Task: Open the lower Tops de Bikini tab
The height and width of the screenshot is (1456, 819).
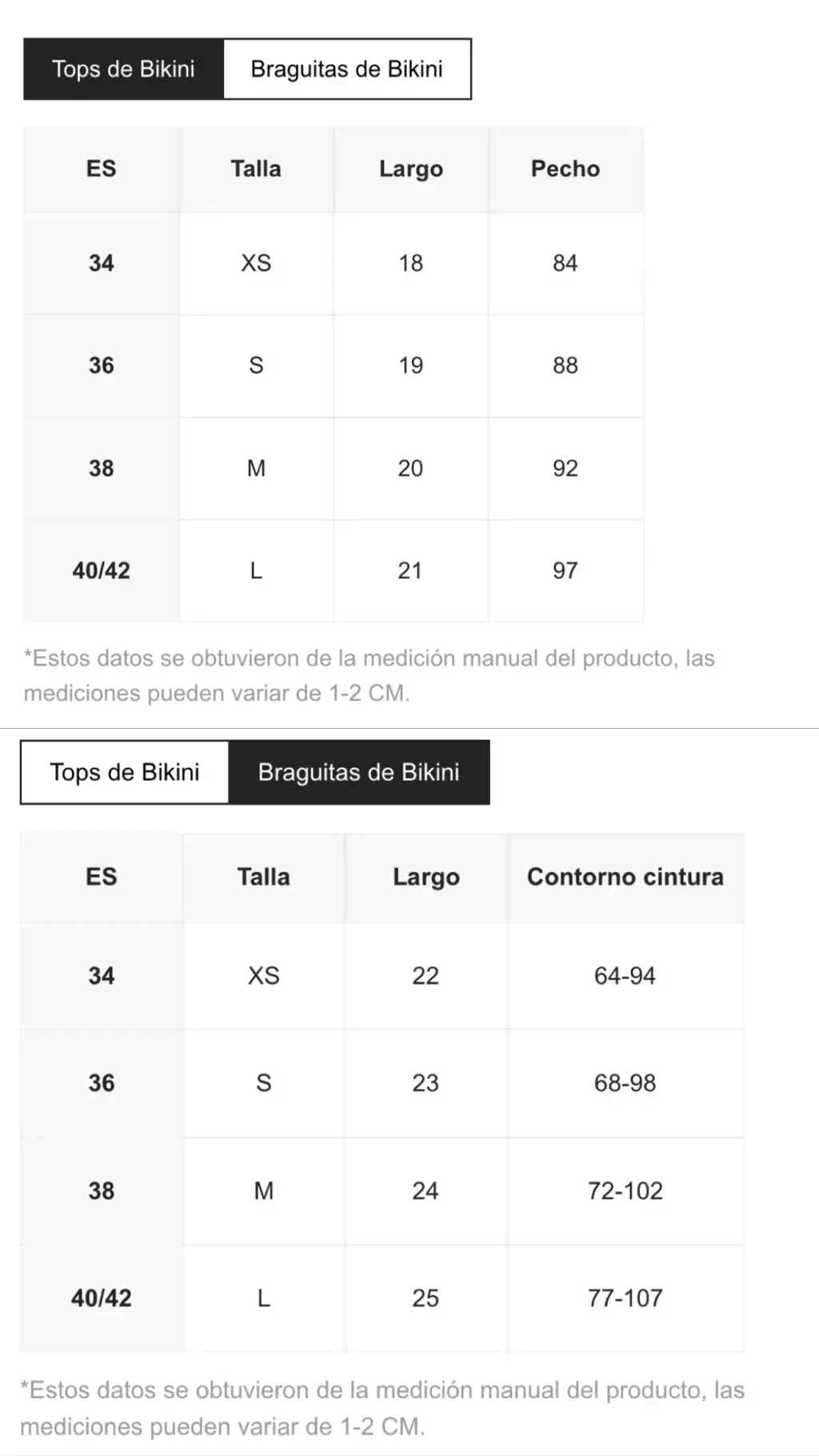Action: pos(125,772)
